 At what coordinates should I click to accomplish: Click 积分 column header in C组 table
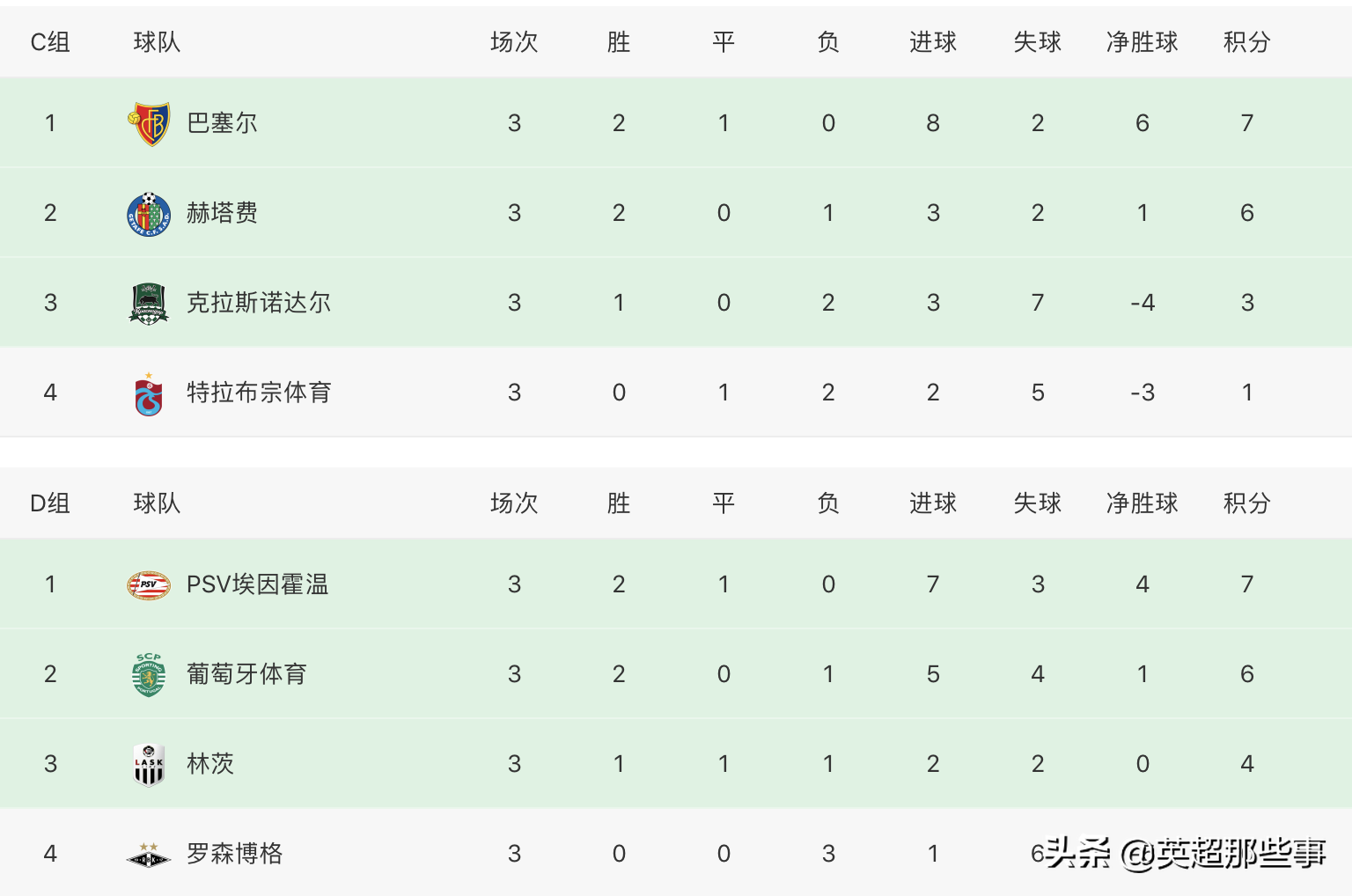tap(1246, 42)
